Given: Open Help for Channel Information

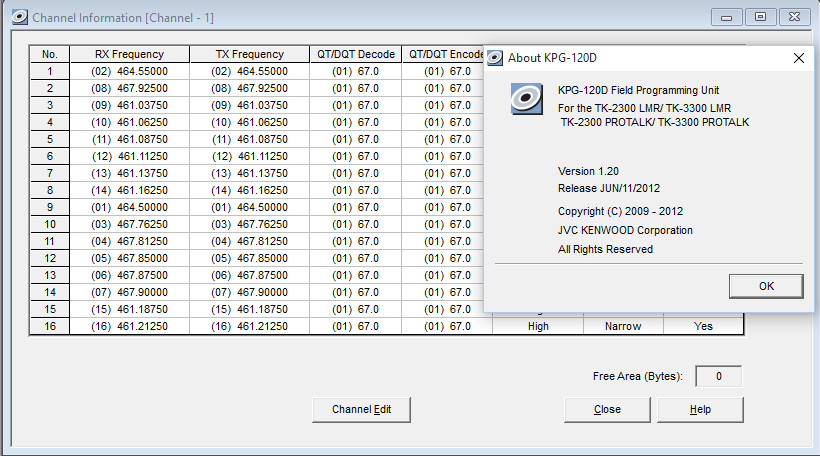Looking at the screenshot, I should click(x=700, y=409).
